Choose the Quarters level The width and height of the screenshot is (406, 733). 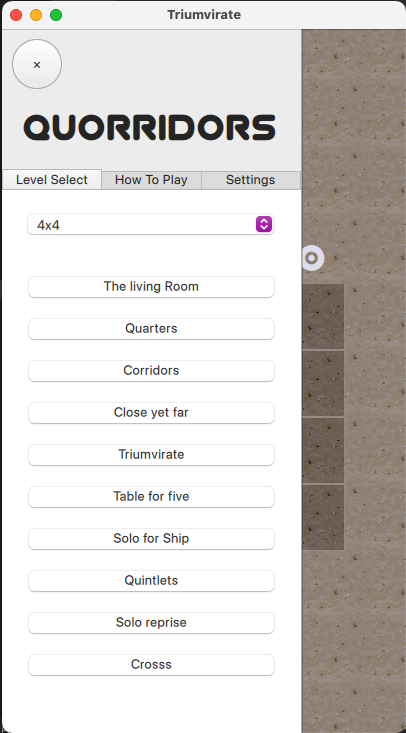tap(151, 329)
